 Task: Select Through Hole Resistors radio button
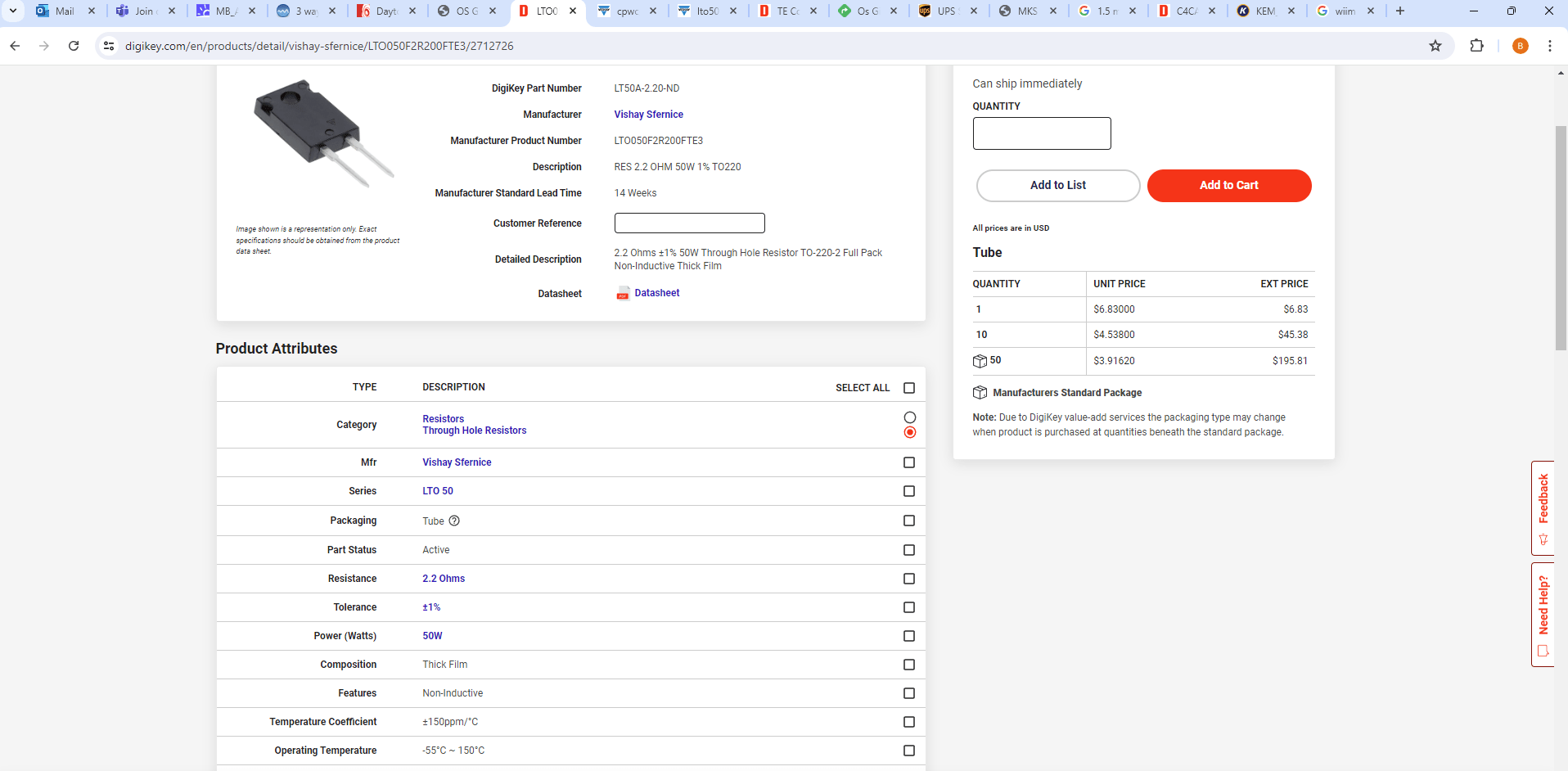coord(909,432)
